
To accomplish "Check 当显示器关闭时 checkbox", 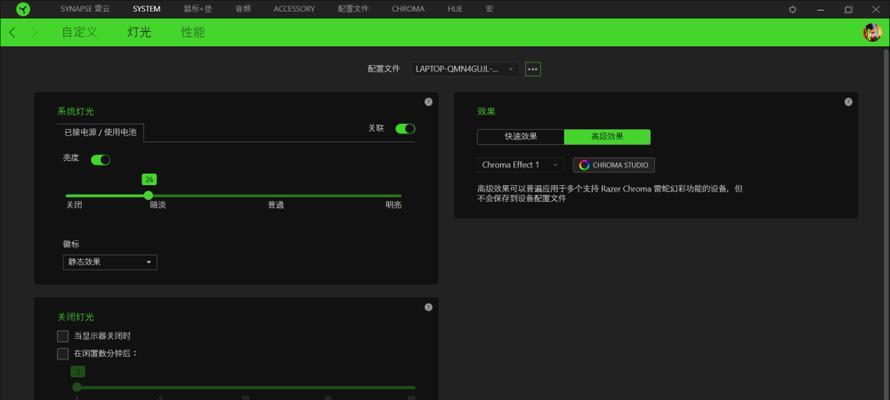I will tap(62, 336).
